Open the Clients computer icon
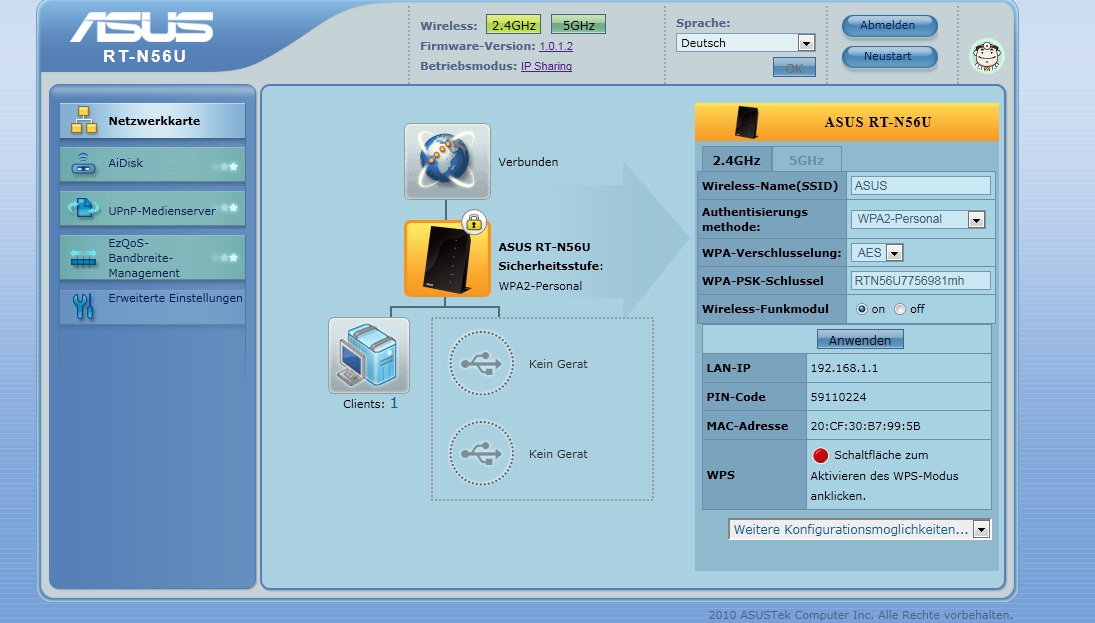The image size is (1095, 623). tap(369, 356)
